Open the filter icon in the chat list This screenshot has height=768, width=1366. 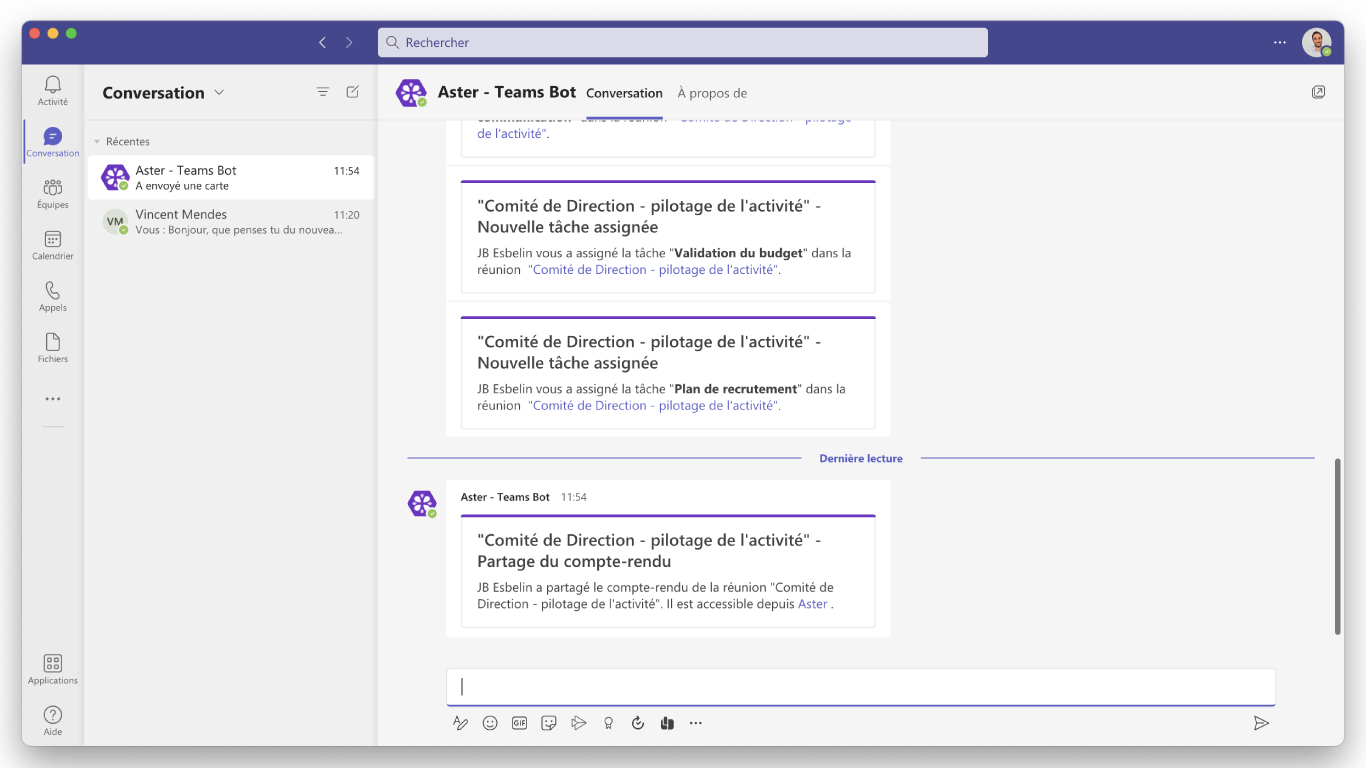tap(323, 92)
